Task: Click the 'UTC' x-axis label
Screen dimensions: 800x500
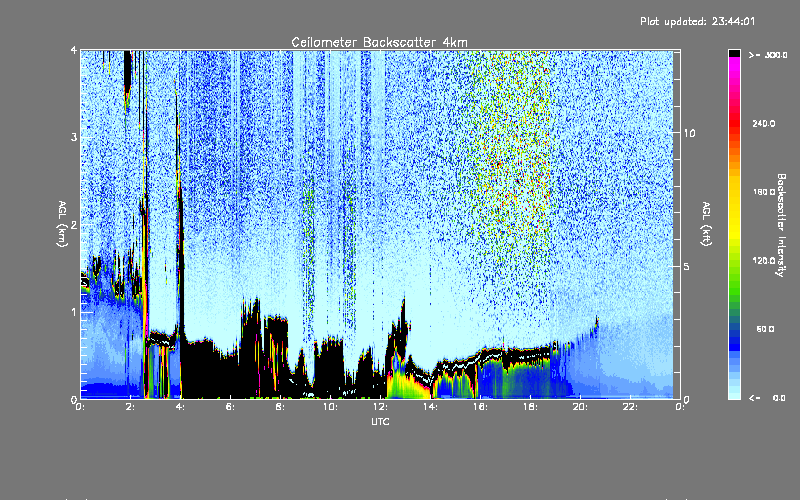Action: 380,421
